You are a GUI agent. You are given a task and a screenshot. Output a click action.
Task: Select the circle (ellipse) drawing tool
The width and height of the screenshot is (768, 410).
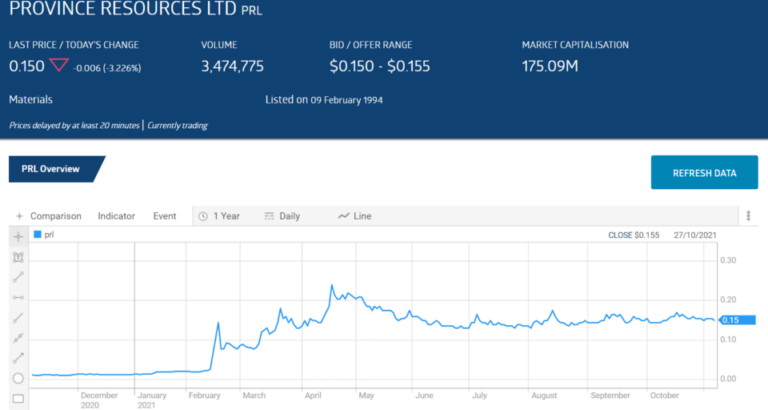tap(17, 378)
